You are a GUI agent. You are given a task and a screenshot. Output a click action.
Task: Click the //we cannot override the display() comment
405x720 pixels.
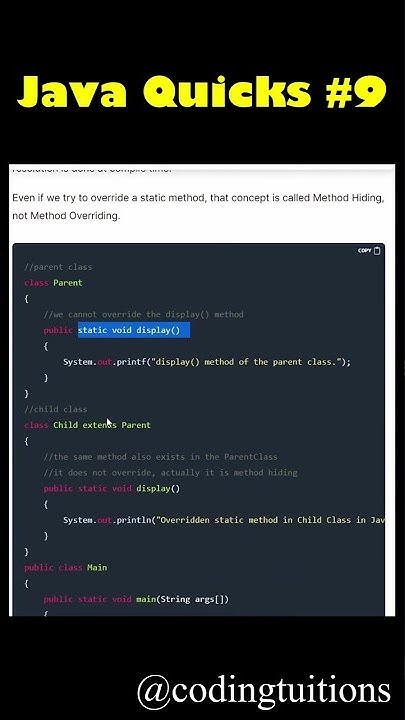tap(143, 315)
